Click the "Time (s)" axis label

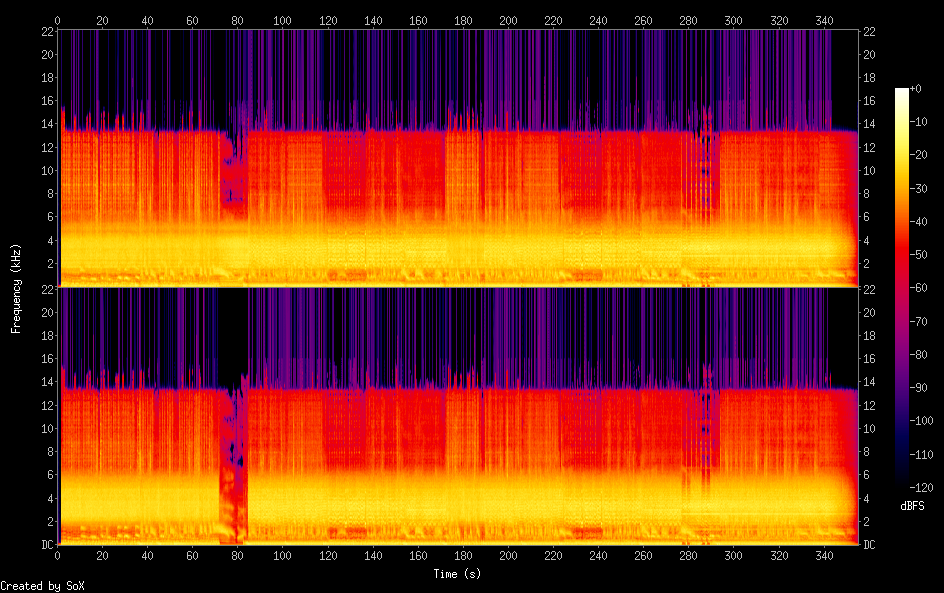tap(458, 574)
